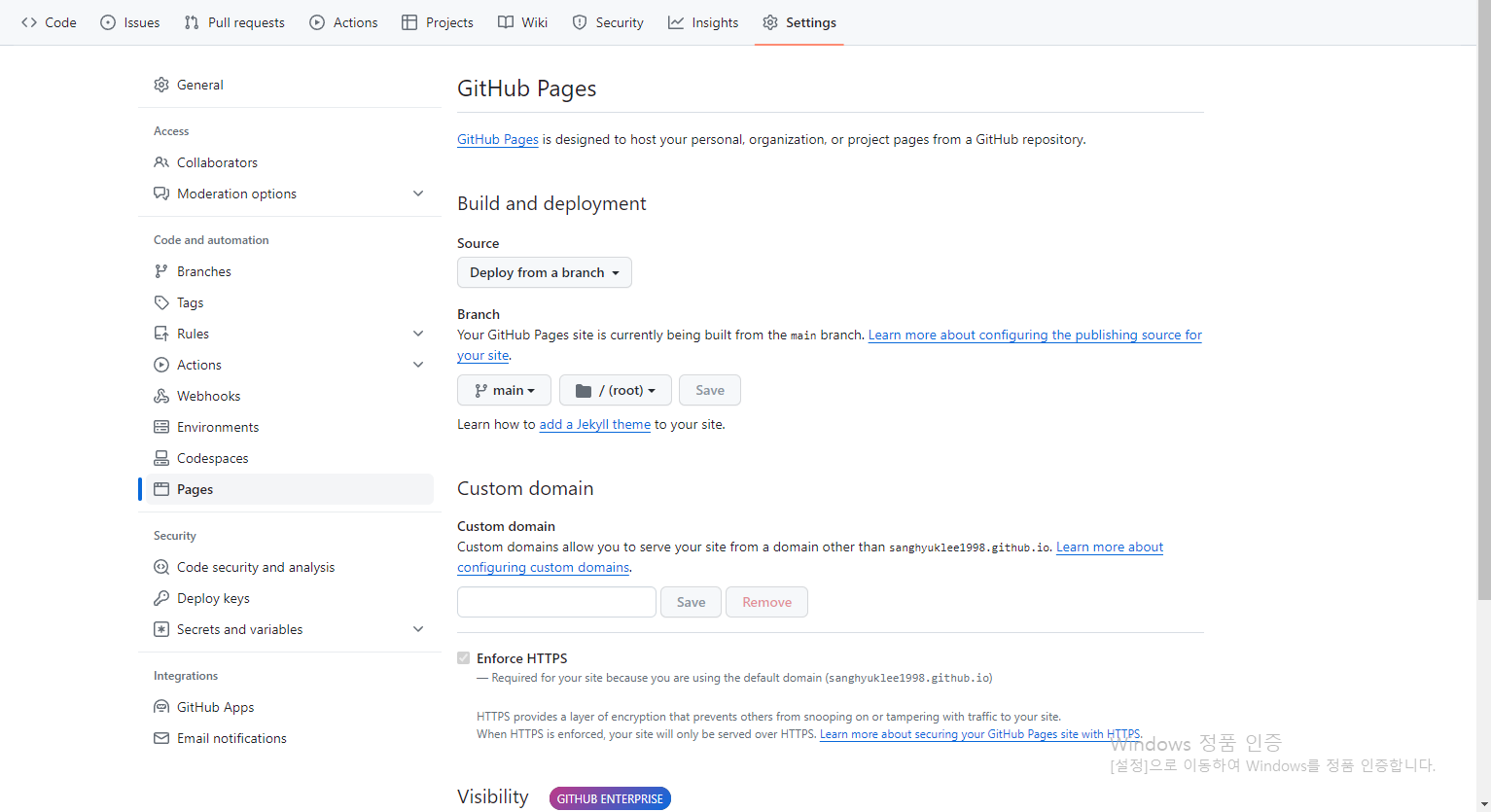Click the General gear icon in sidebar
This screenshot has height=812, width=1491.
point(161,85)
